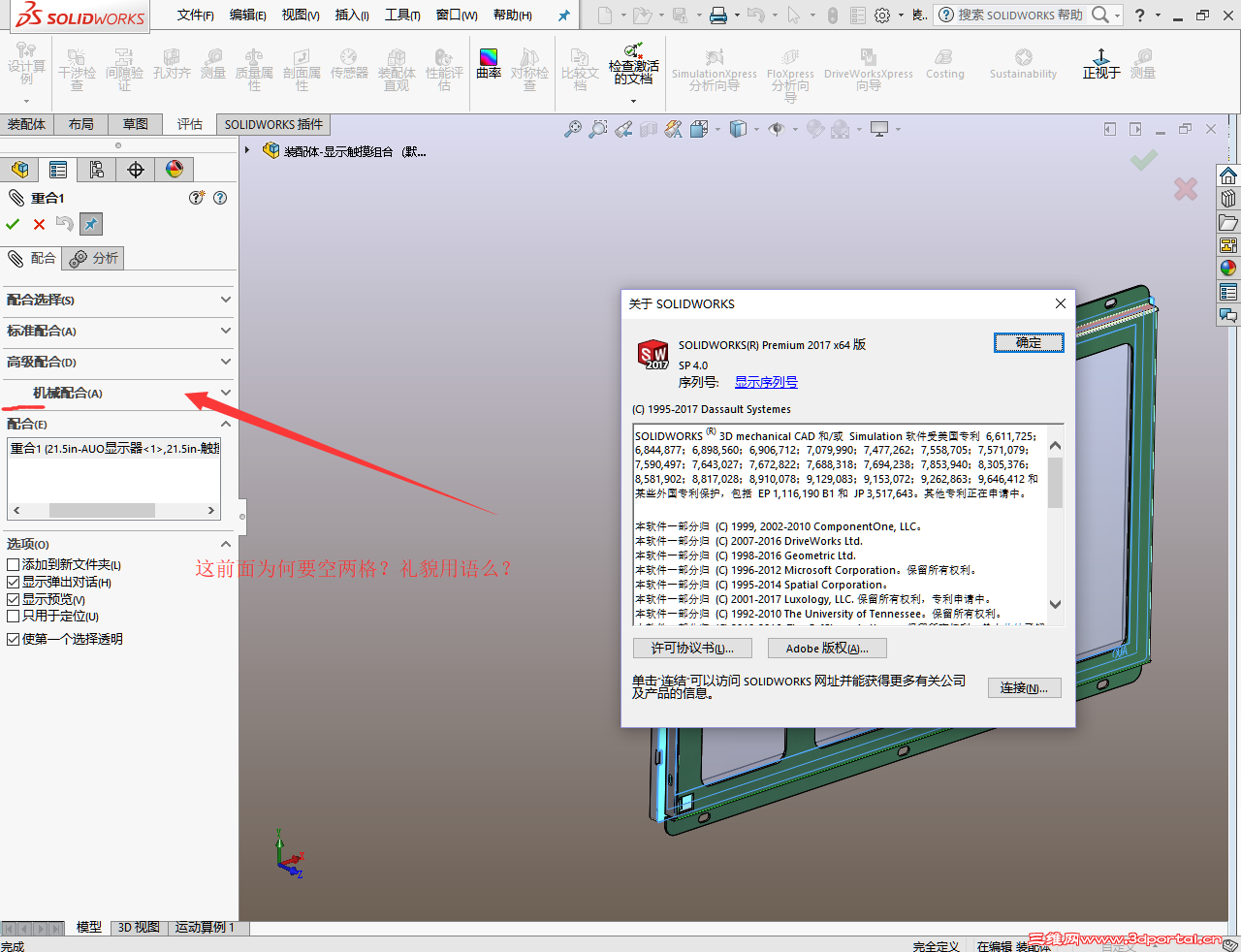Click the mates list horizontal scrollbar
The width and height of the screenshot is (1241, 952).
(x=112, y=510)
